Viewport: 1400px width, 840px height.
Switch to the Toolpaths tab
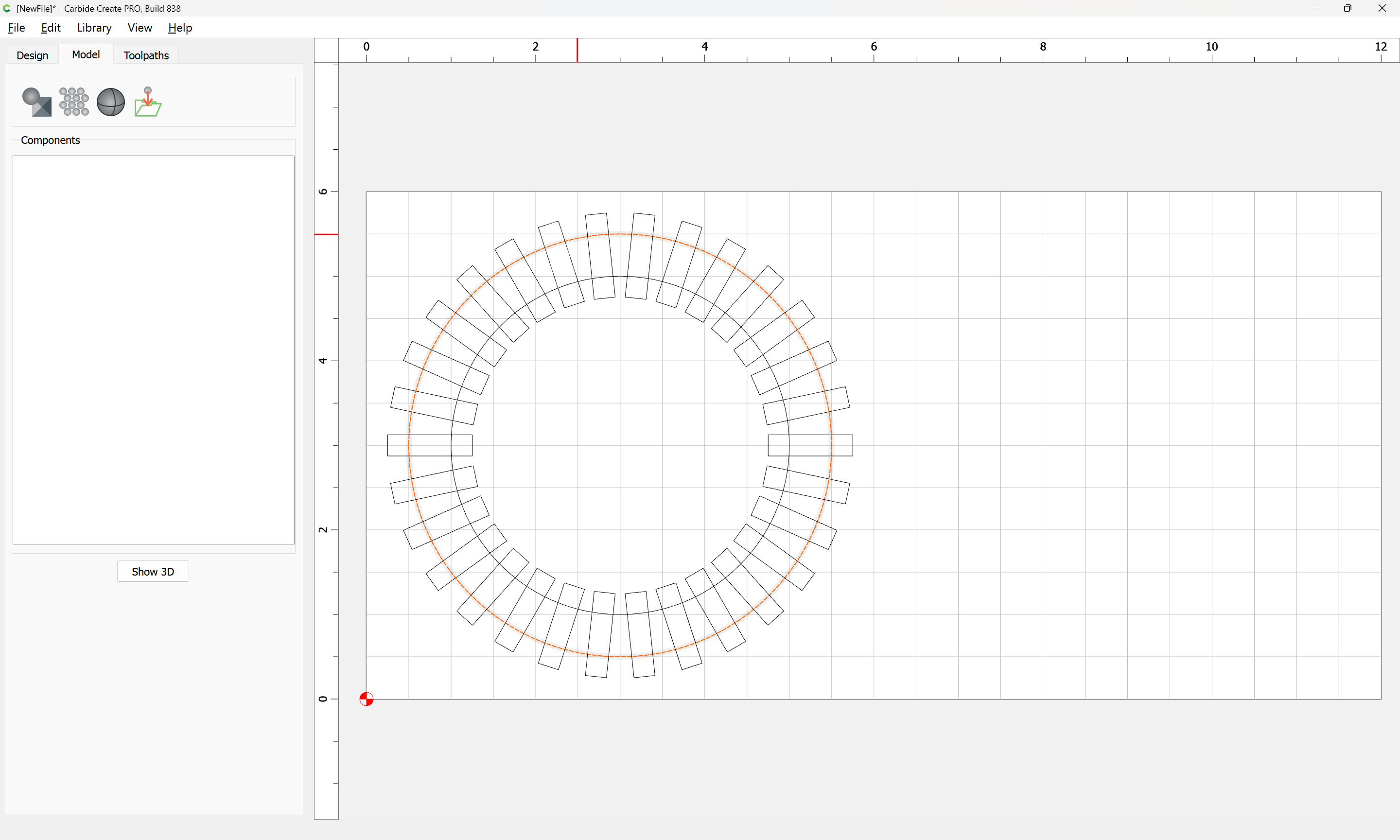tap(146, 55)
